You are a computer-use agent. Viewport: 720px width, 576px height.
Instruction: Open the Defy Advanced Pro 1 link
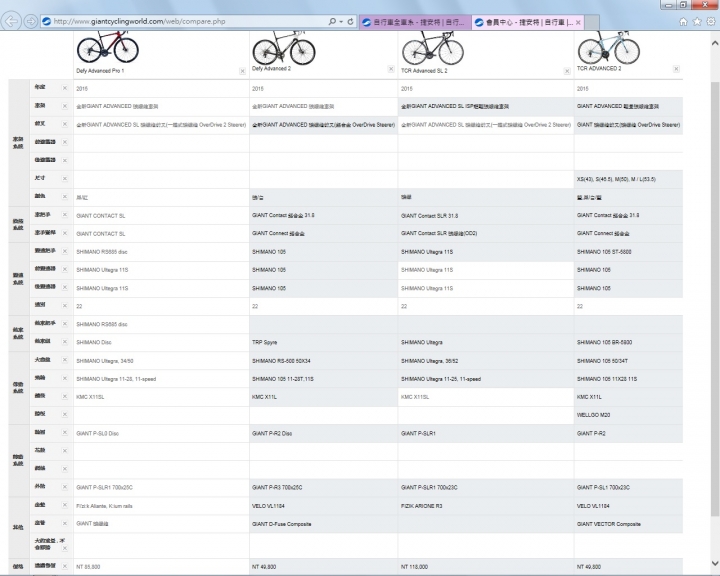(x=100, y=71)
